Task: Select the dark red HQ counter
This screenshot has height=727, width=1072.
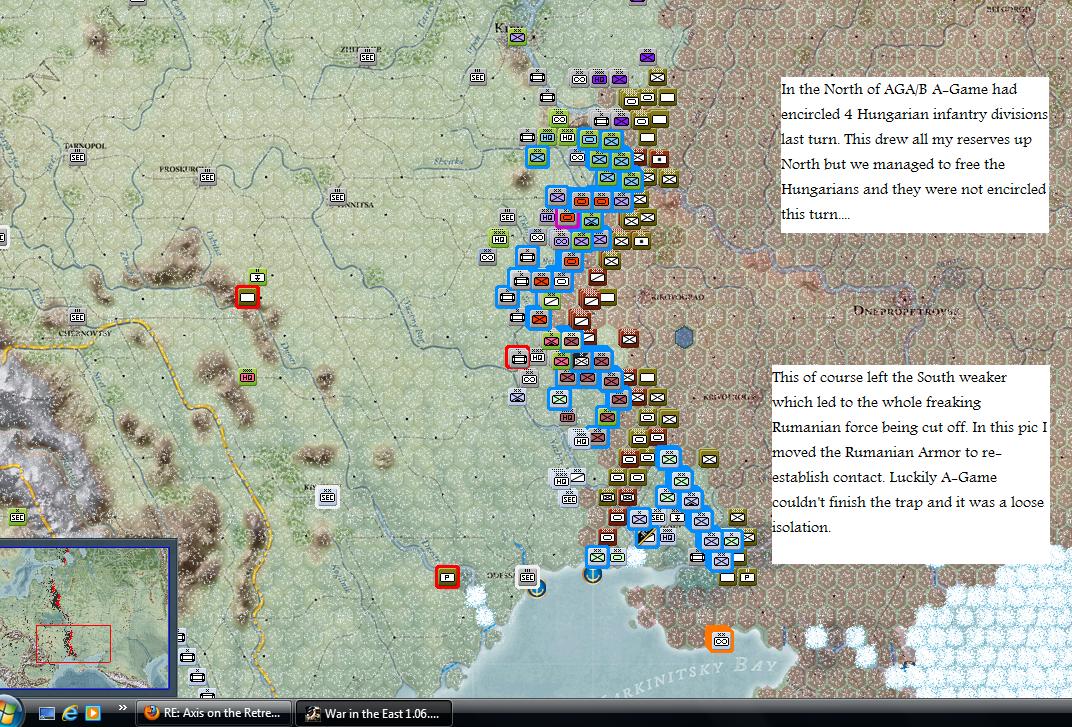Action: (567, 417)
